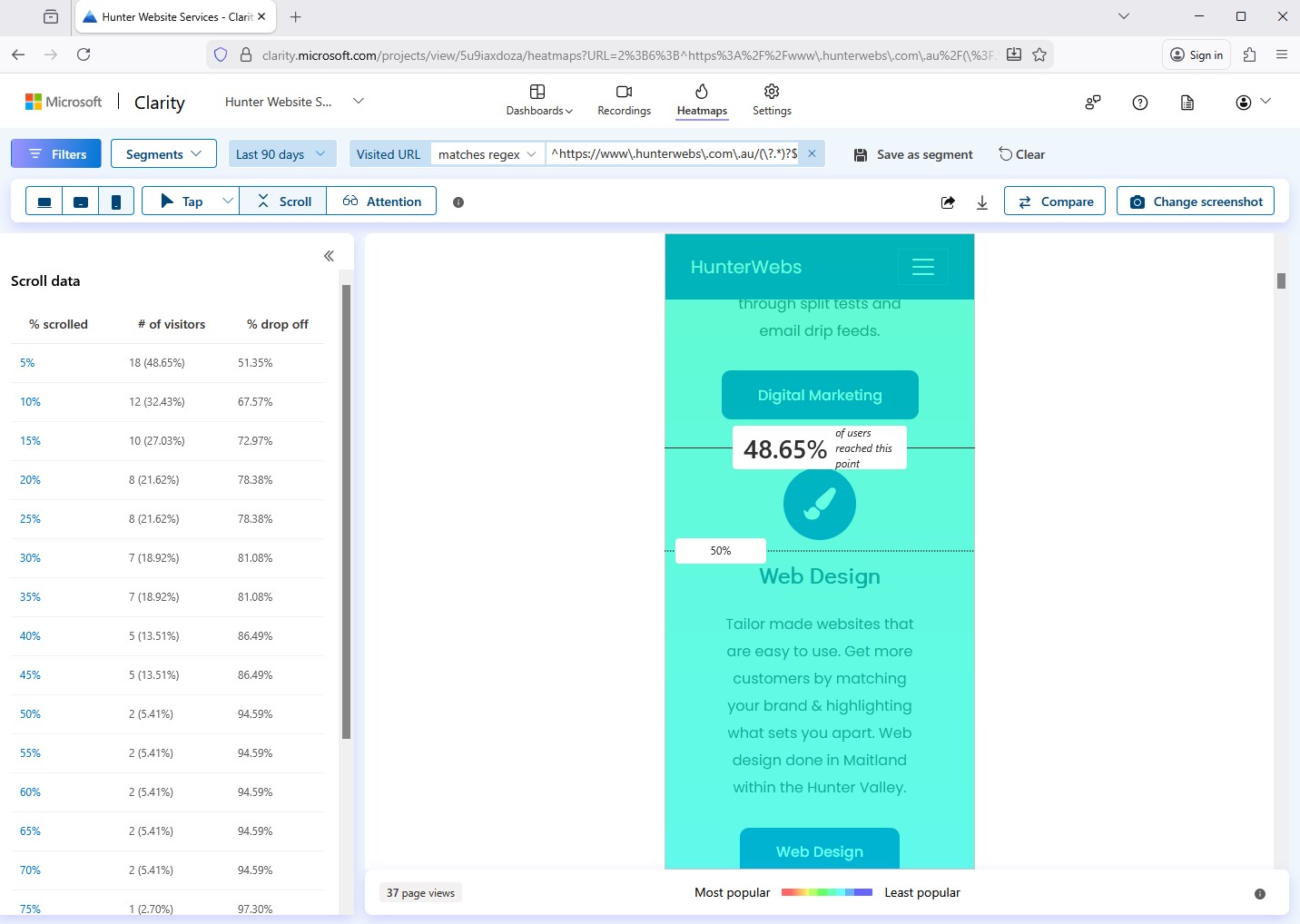Download the heatmap
The image size is (1300, 924).
pyautogui.click(x=982, y=202)
